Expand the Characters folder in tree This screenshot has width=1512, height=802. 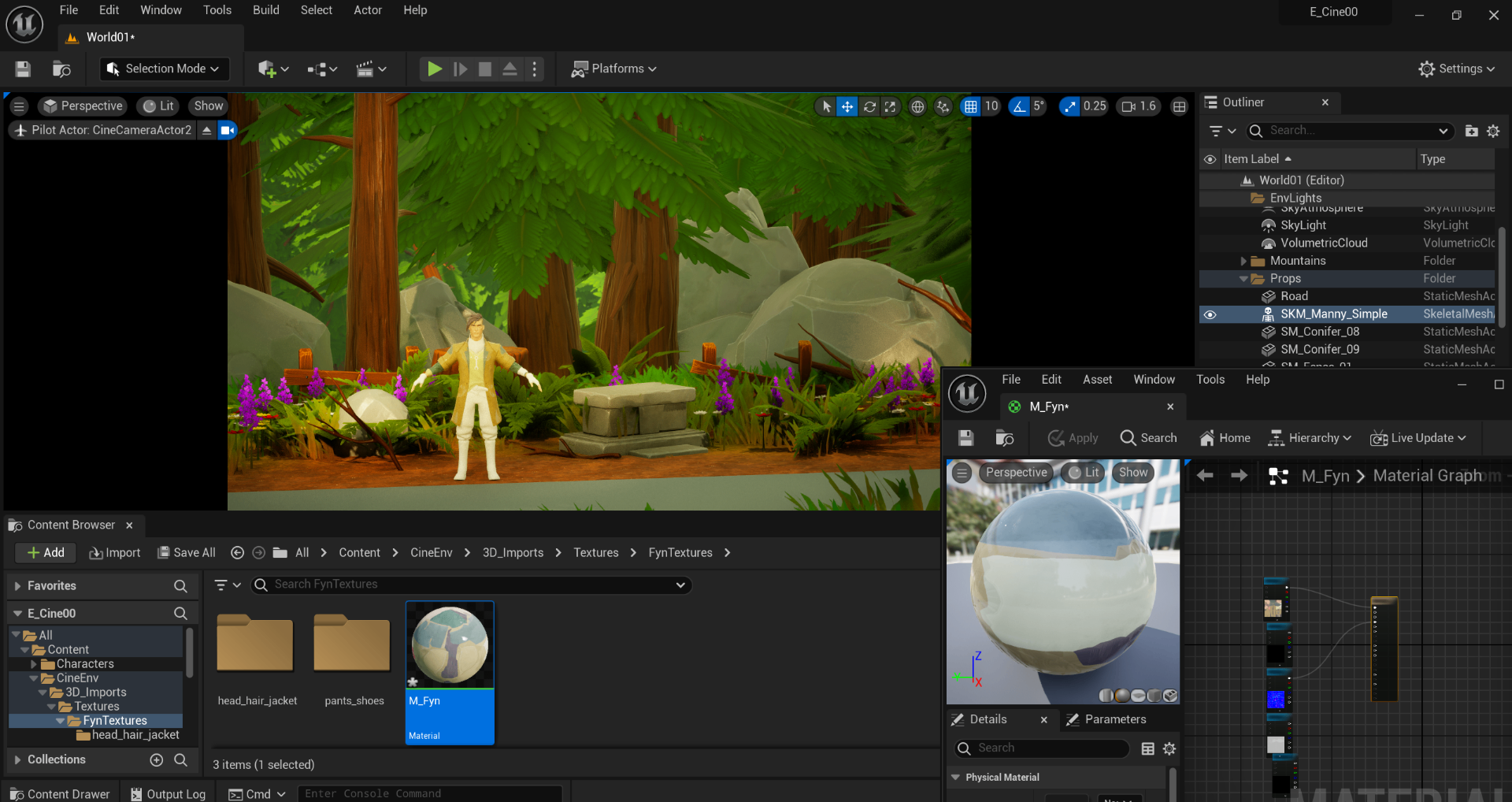tap(33, 664)
